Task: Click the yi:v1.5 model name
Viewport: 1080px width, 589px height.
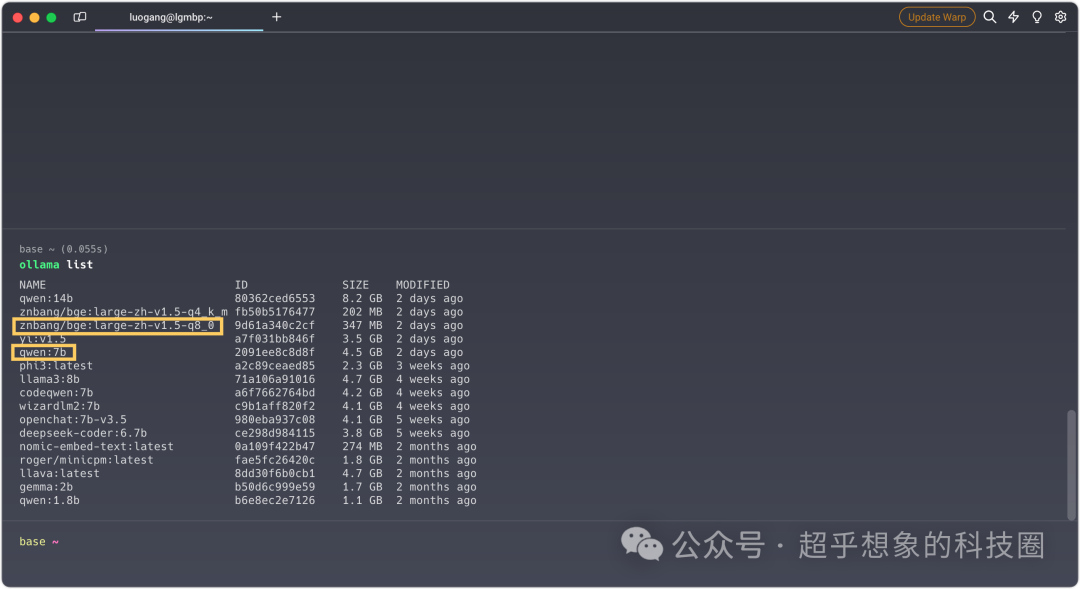Action: pos(43,339)
